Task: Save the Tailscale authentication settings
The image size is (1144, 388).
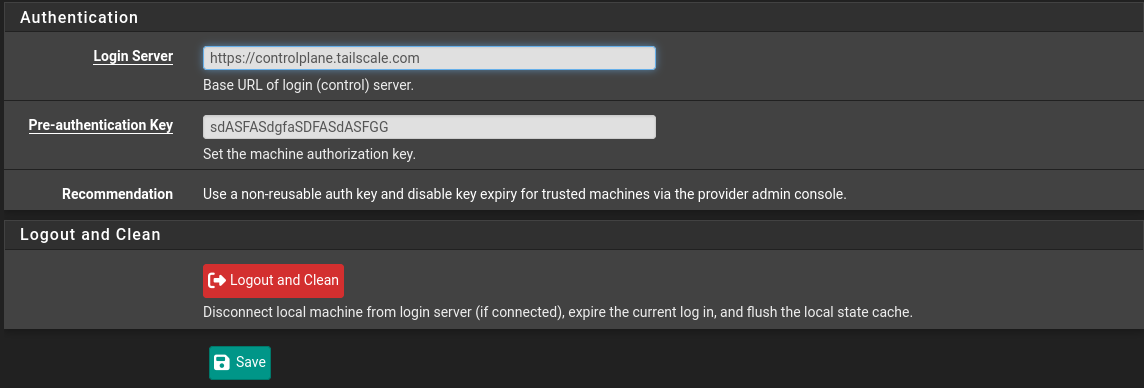Action: (x=240, y=362)
